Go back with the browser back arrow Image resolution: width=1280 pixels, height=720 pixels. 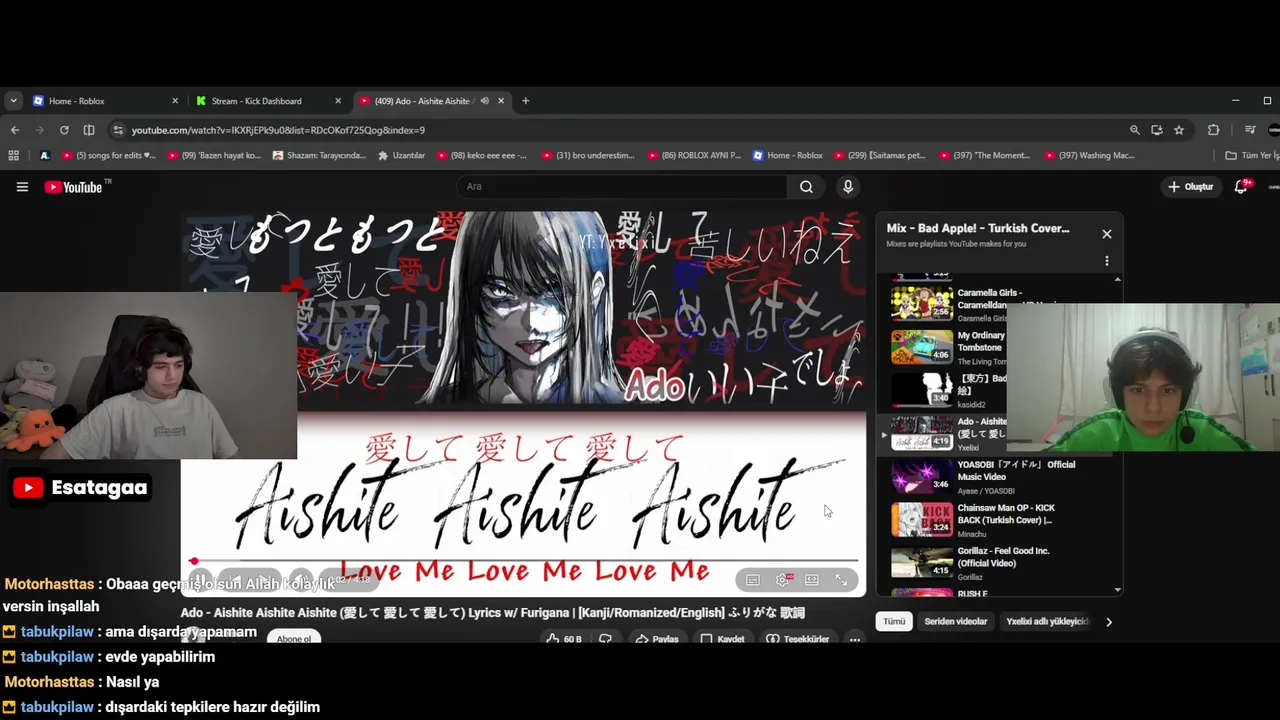14,130
